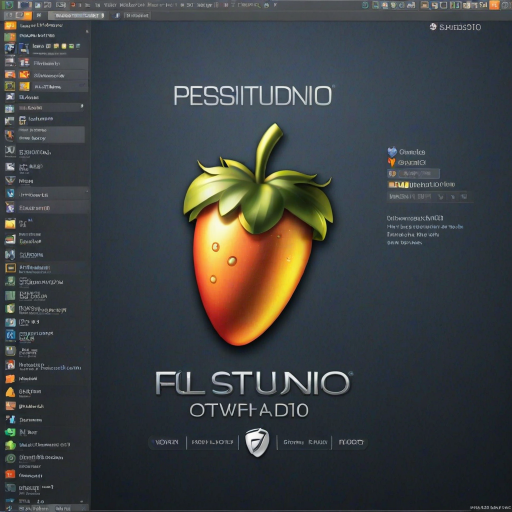Click the silver shield badge below the title

click(257, 442)
